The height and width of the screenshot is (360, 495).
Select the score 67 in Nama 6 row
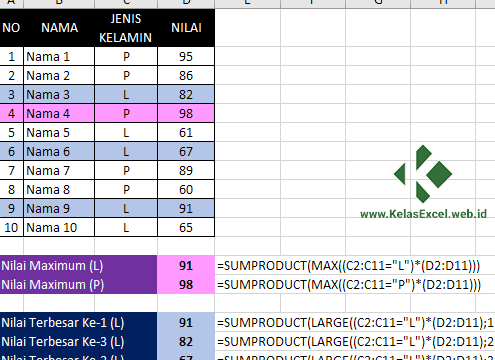pyautogui.click(x=186, y=151)
